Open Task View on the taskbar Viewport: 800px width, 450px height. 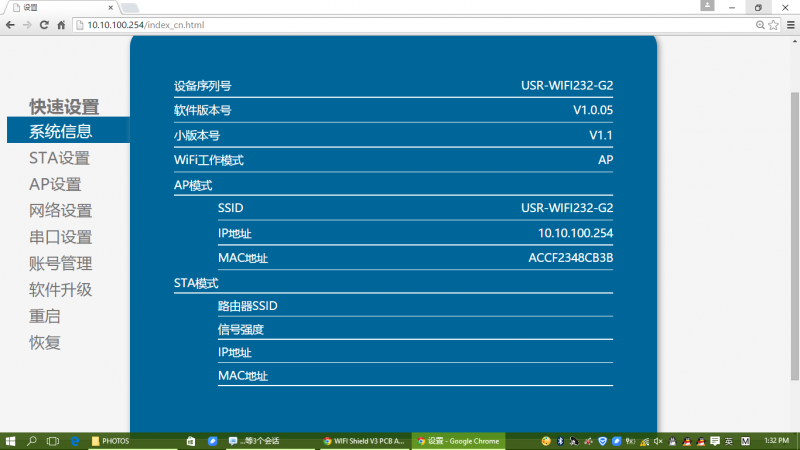pyautogui.click(x=53, y=441)
